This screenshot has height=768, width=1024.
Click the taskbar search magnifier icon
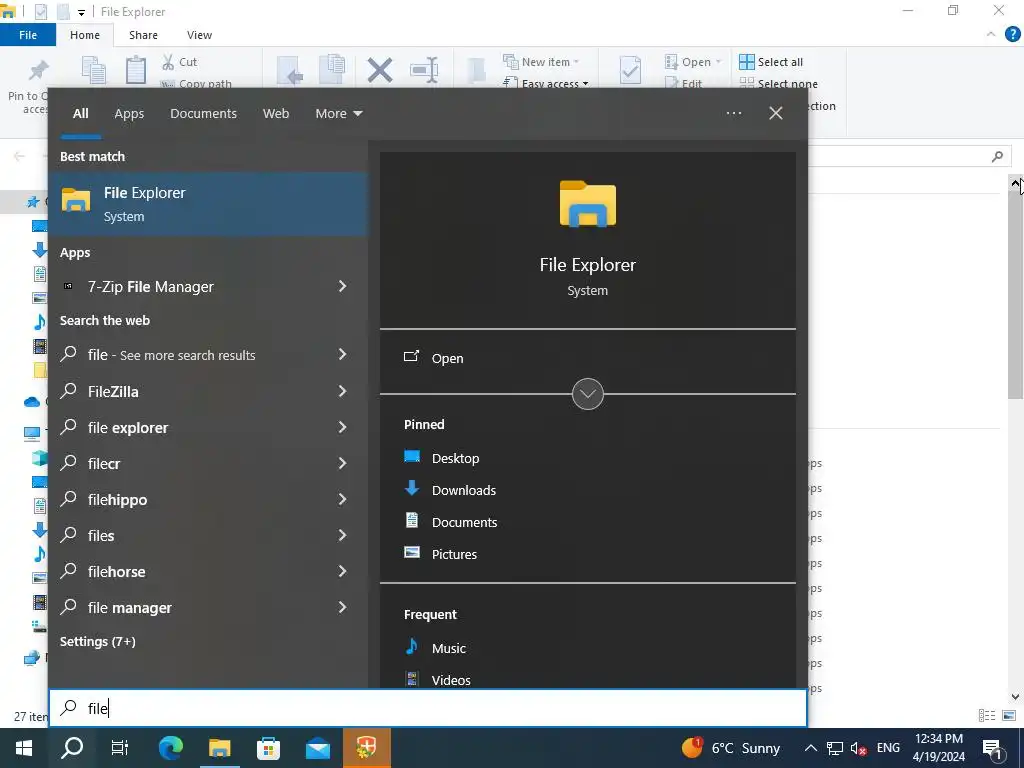click(72, 748)
